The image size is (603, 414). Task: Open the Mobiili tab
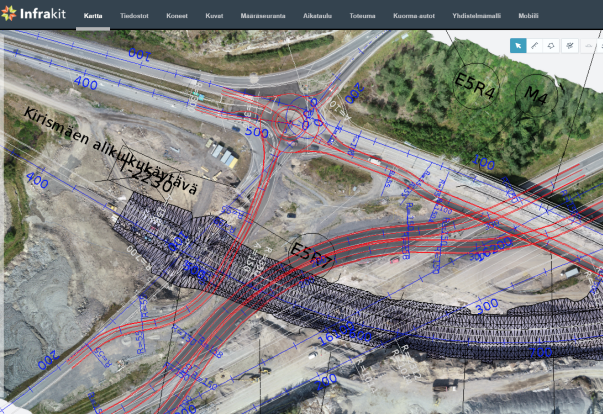[528, 17]
